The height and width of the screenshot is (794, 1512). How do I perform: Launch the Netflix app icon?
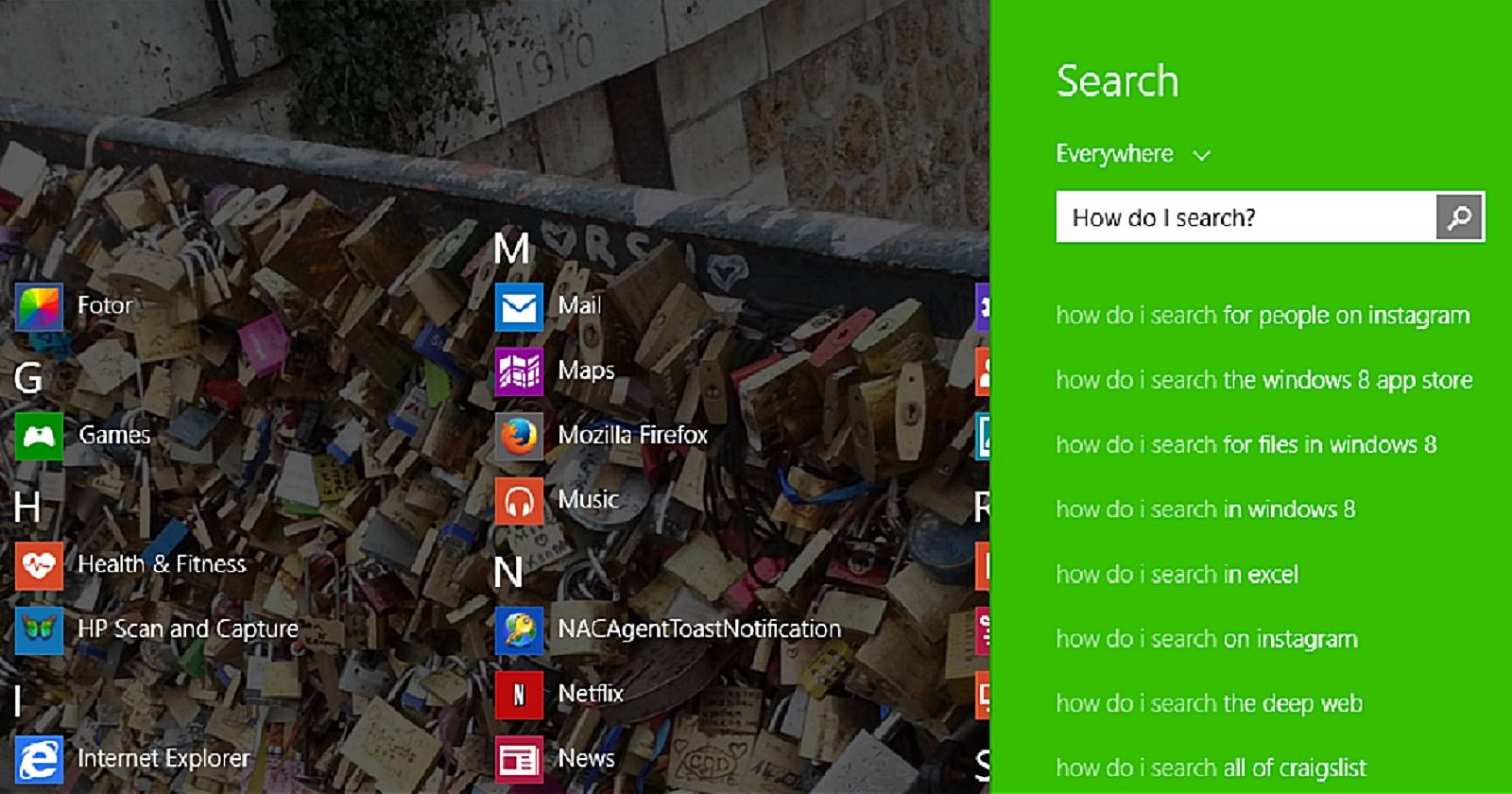[x=519, y=695]
